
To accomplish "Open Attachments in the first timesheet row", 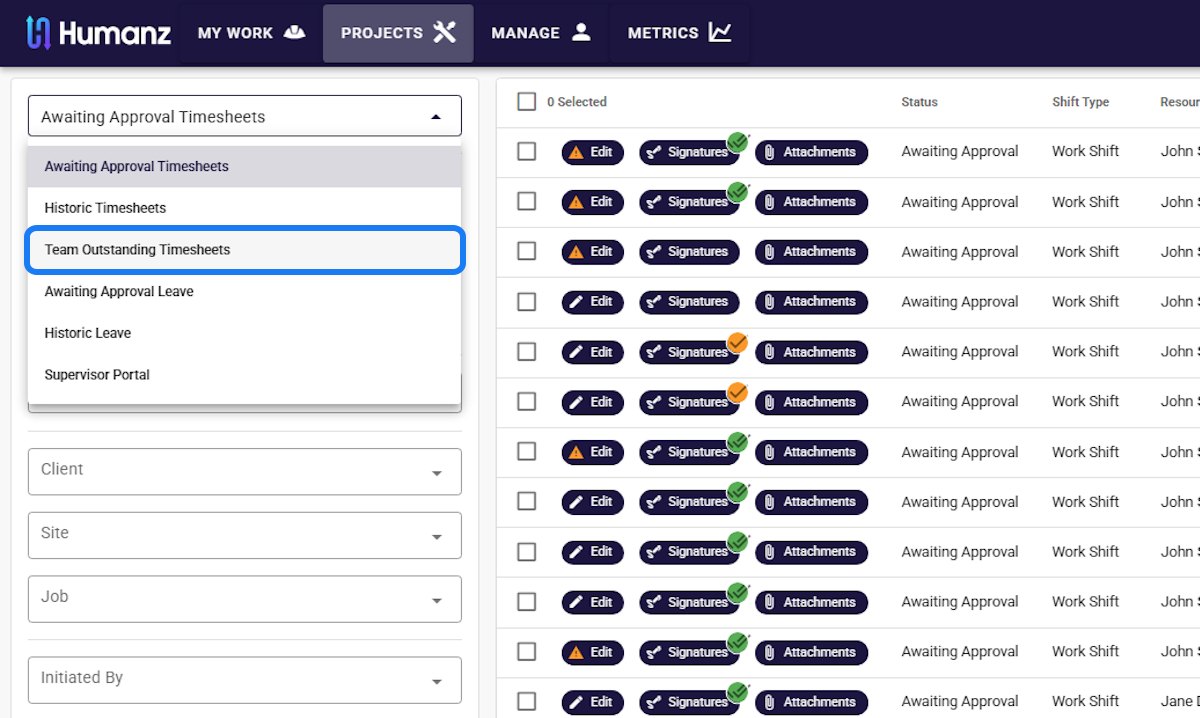I will pyautogui.click(x=811, y=152).
